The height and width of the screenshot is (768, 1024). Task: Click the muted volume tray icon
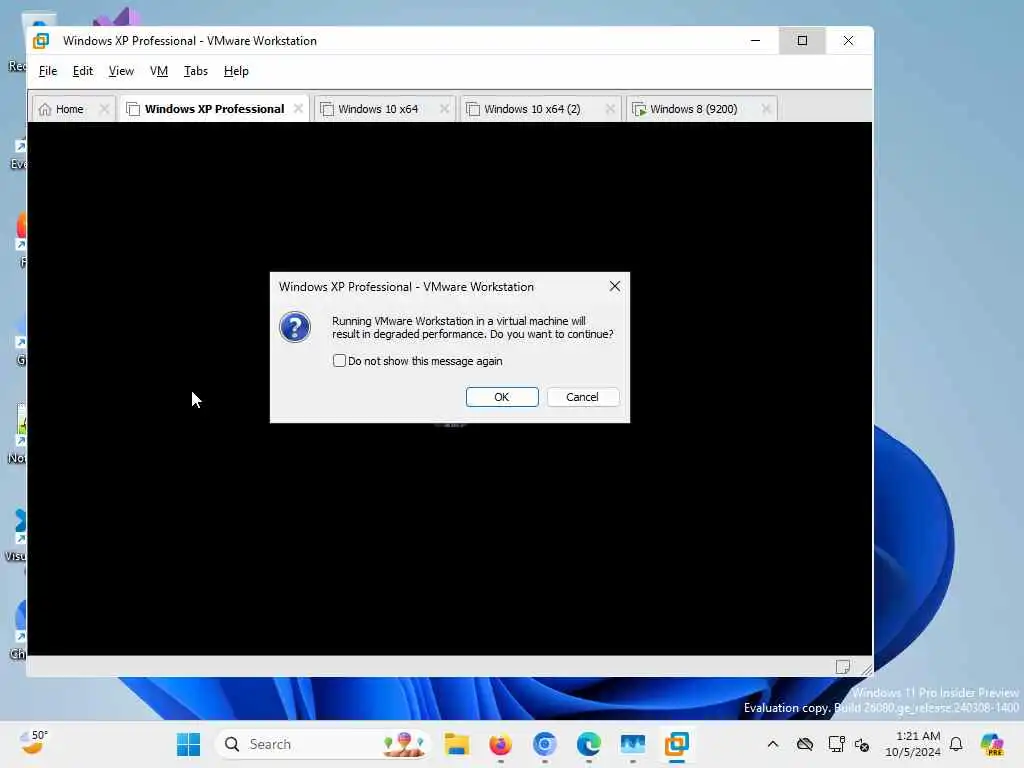pos(862,744)
